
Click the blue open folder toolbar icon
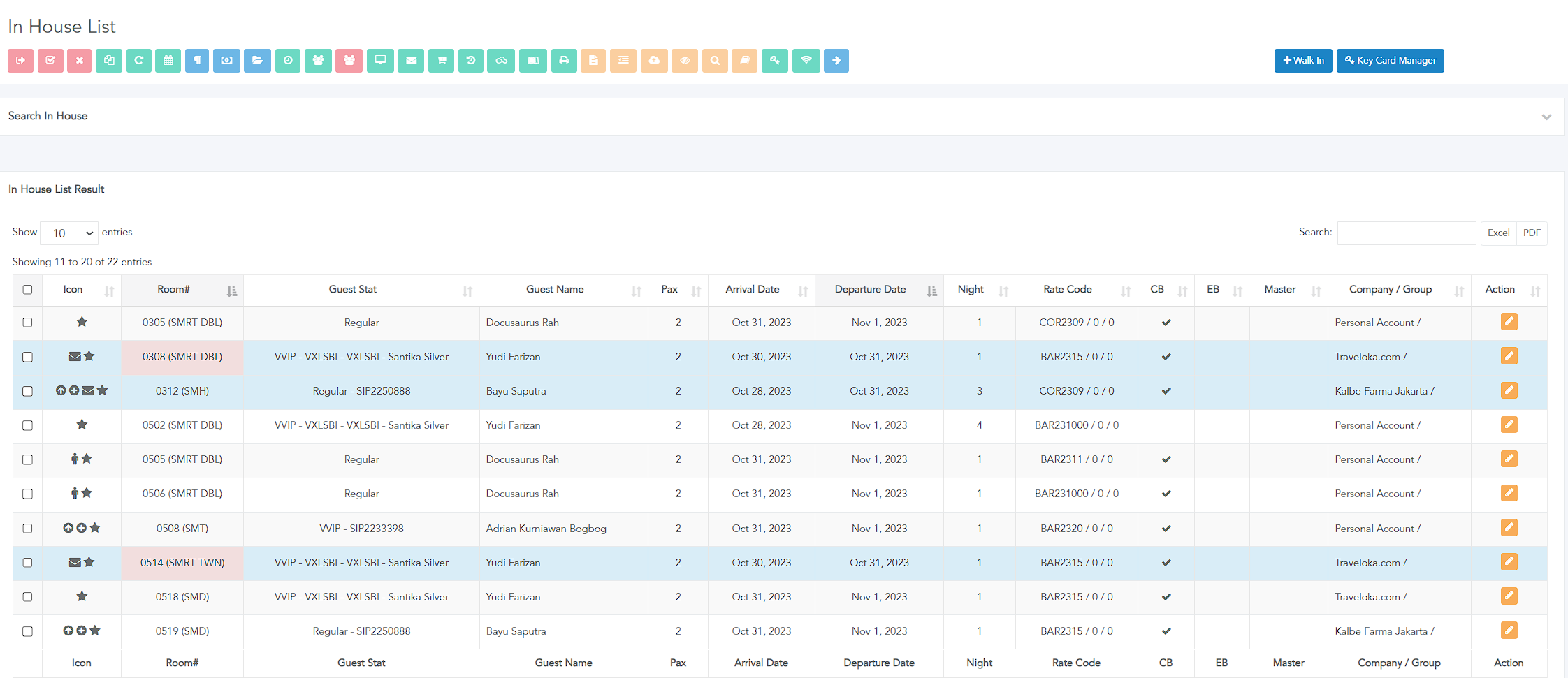[257, 61]
